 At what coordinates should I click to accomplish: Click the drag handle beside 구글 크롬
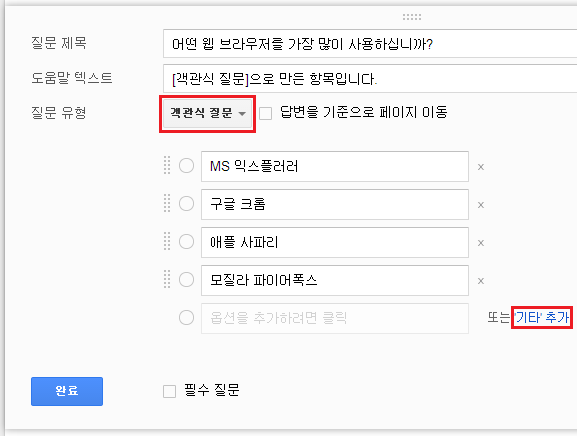click(x=167, y=203)
